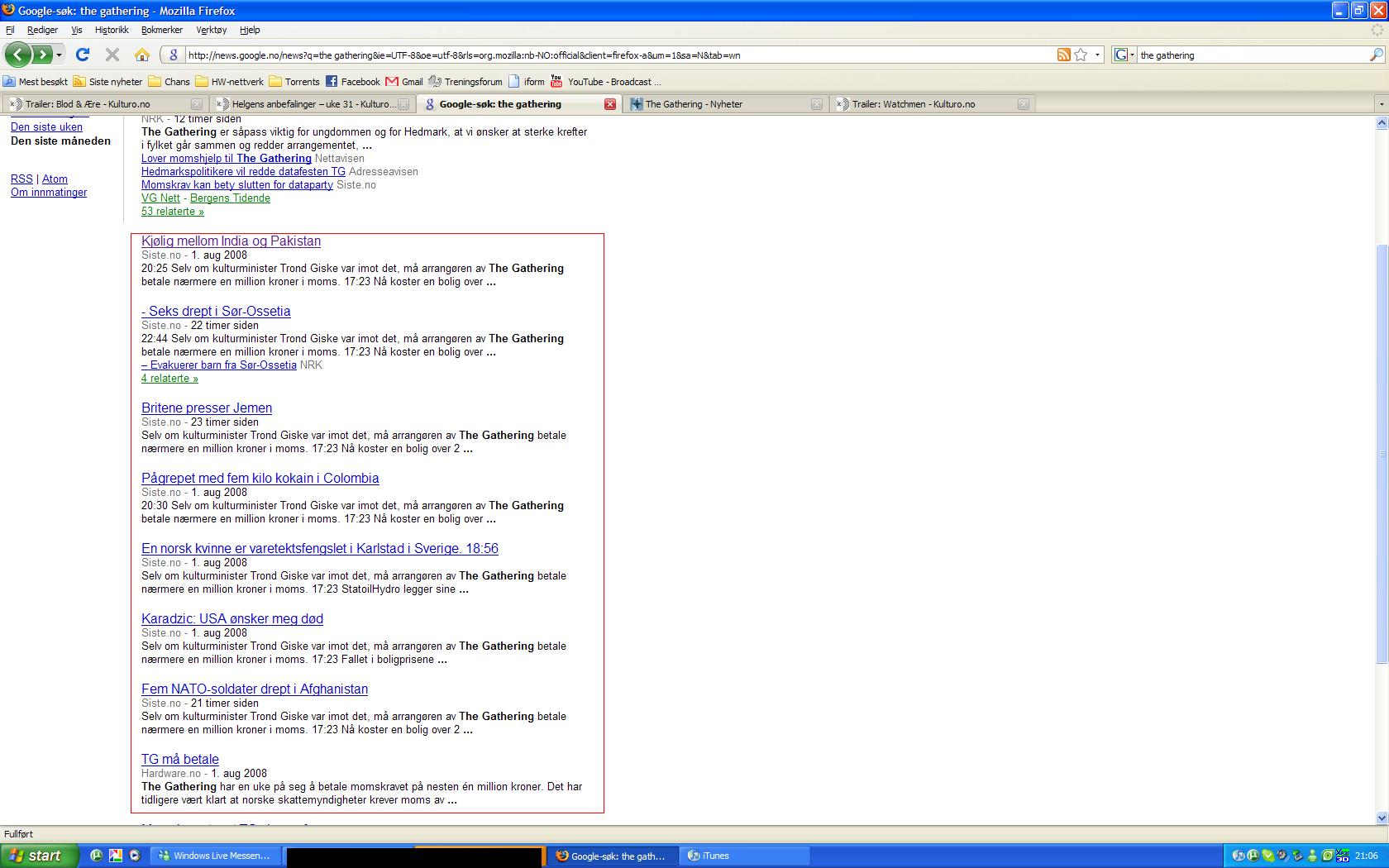
Task: Open the HW-nettverk bookmarks folder
Action: (x=230, y=82)
